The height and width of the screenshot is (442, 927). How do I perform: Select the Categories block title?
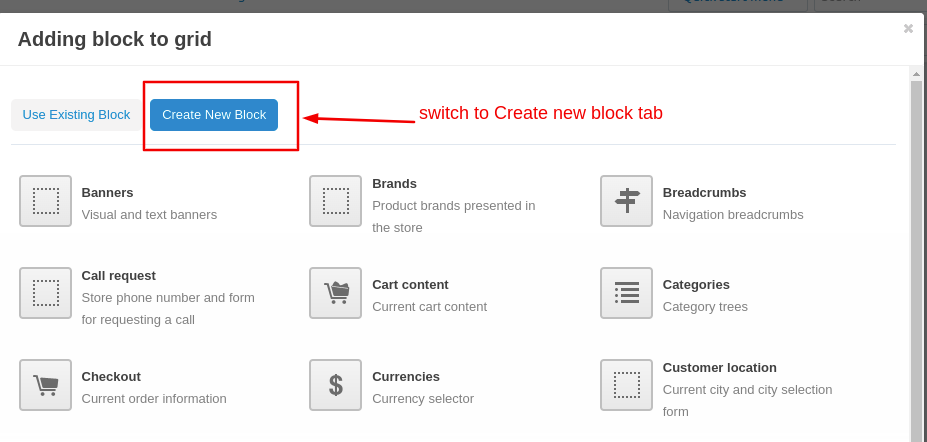(x=696, y=284)
